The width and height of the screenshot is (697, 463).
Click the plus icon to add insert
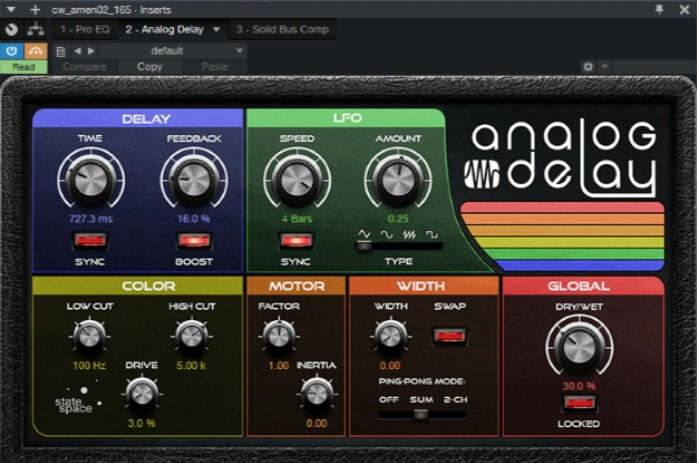[x=35, y=9]
